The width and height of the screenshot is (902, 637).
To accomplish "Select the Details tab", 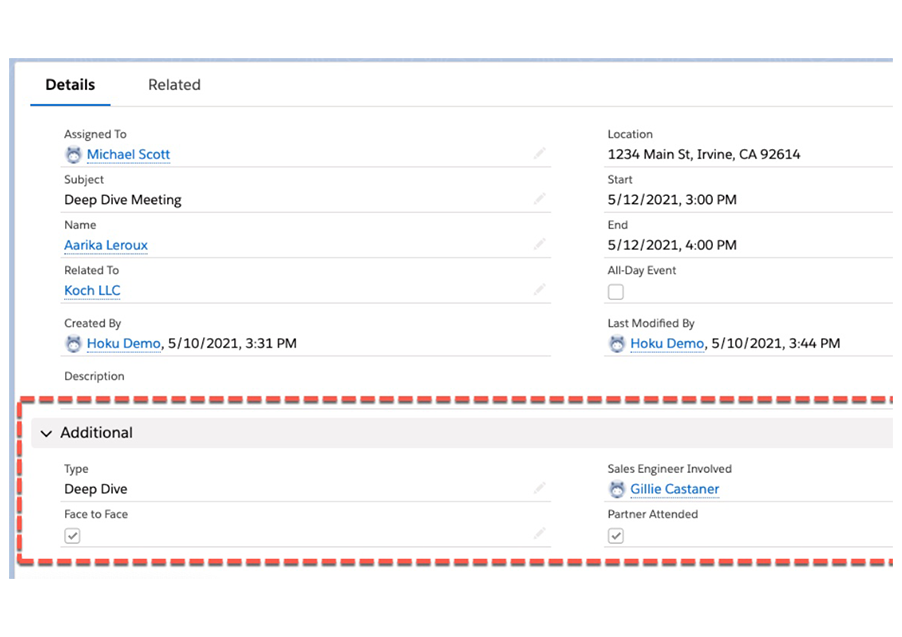I will [x=70, y=85].
